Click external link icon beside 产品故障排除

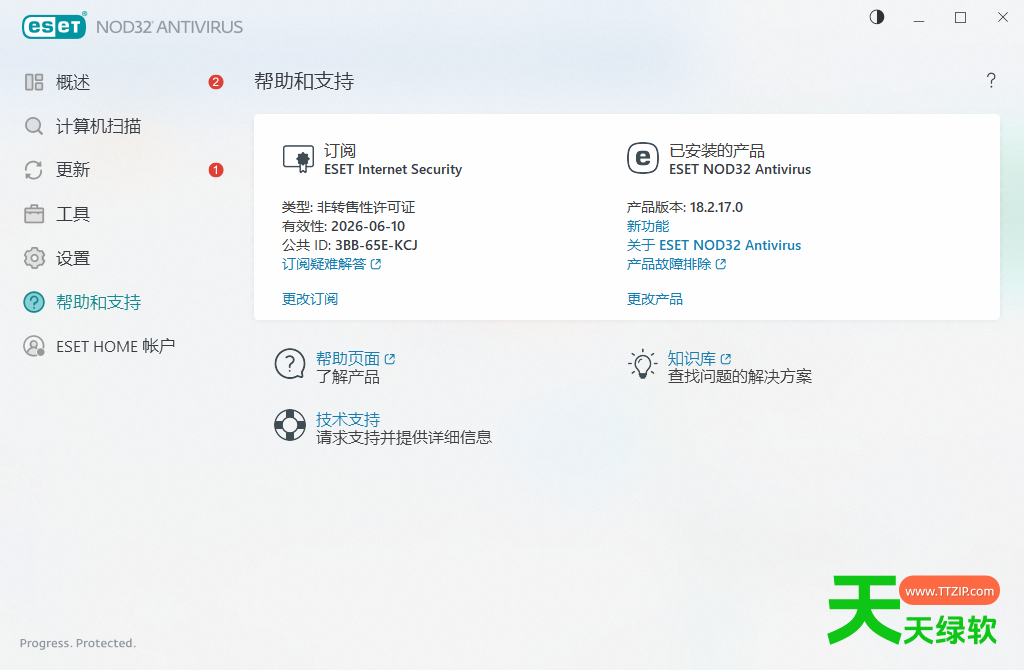[721, 264]
